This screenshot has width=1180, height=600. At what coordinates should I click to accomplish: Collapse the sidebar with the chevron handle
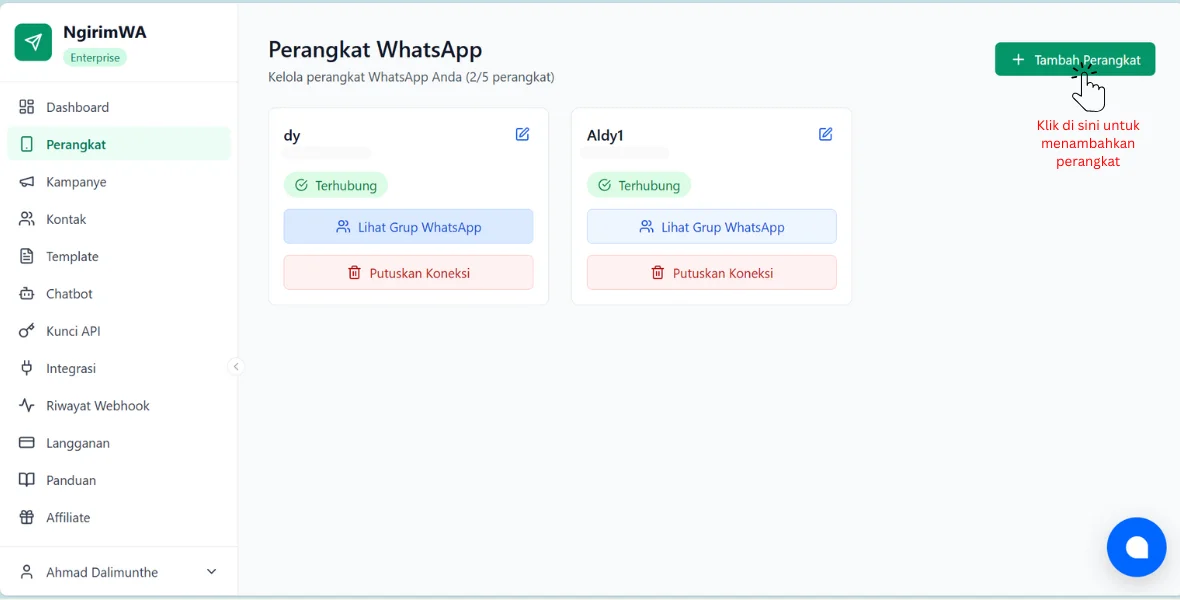pos(236,367)
